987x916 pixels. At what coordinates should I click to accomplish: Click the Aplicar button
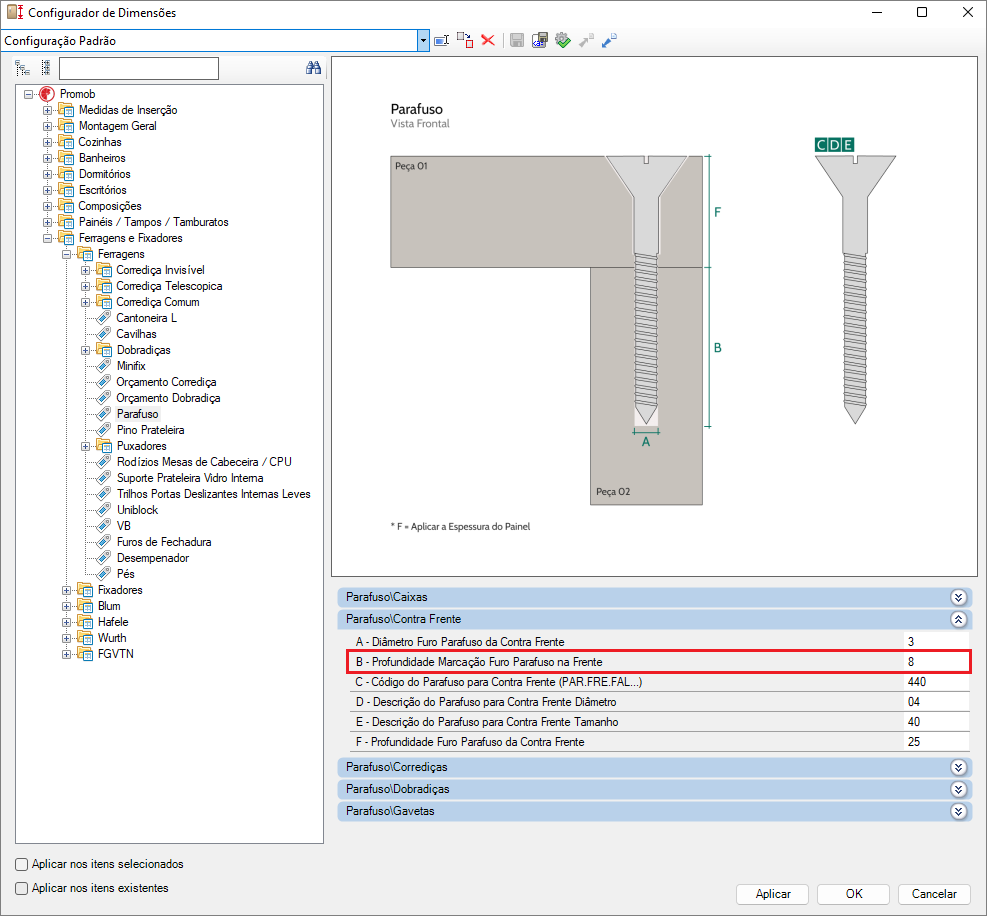point(773,894)
